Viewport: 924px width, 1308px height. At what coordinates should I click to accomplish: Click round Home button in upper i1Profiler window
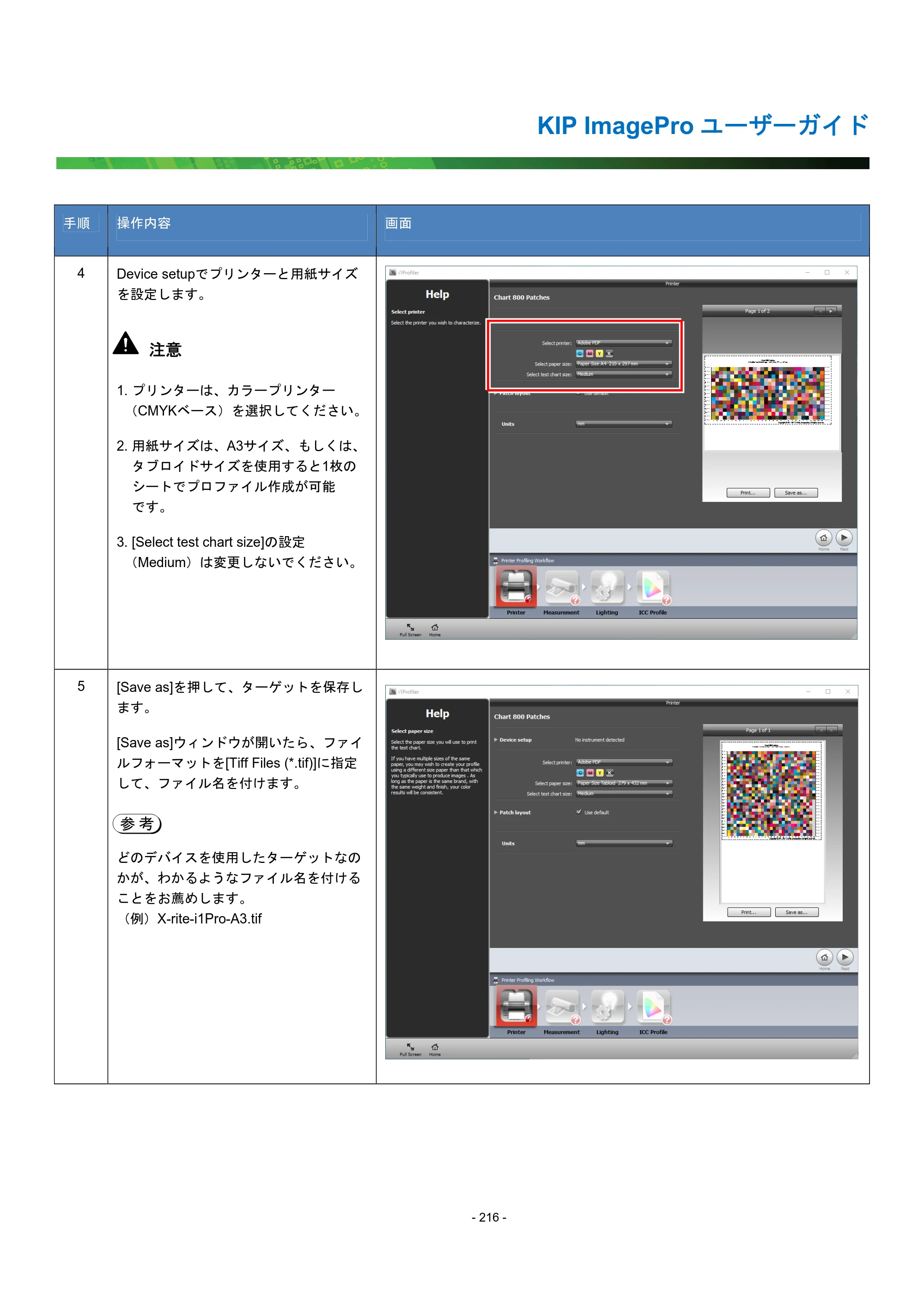click(823, 538)
